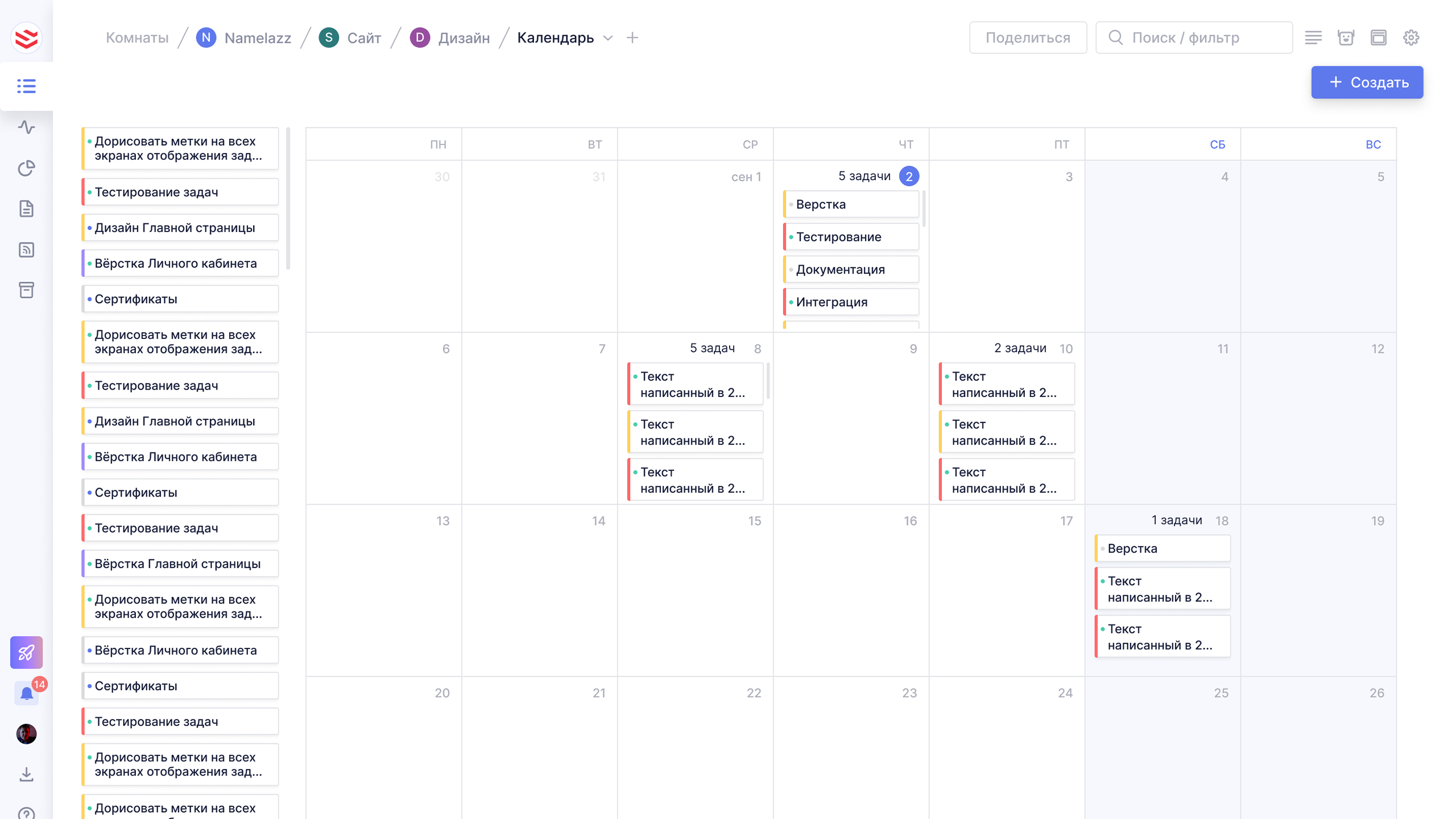Go to Комнаты breadcrumb
This screenshot has width=1456, height=819.
click(x=137, y=38)
